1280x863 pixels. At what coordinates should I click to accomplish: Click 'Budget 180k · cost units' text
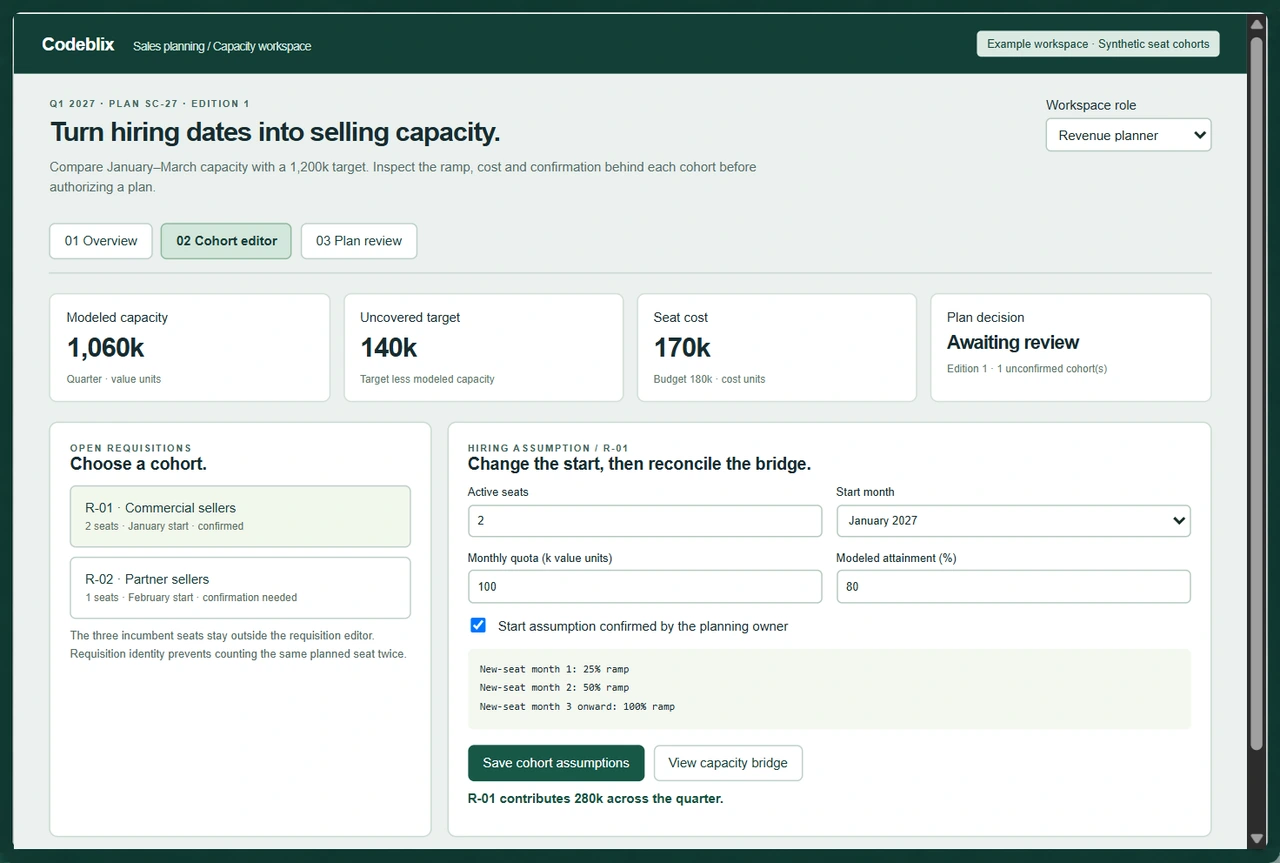709,379
